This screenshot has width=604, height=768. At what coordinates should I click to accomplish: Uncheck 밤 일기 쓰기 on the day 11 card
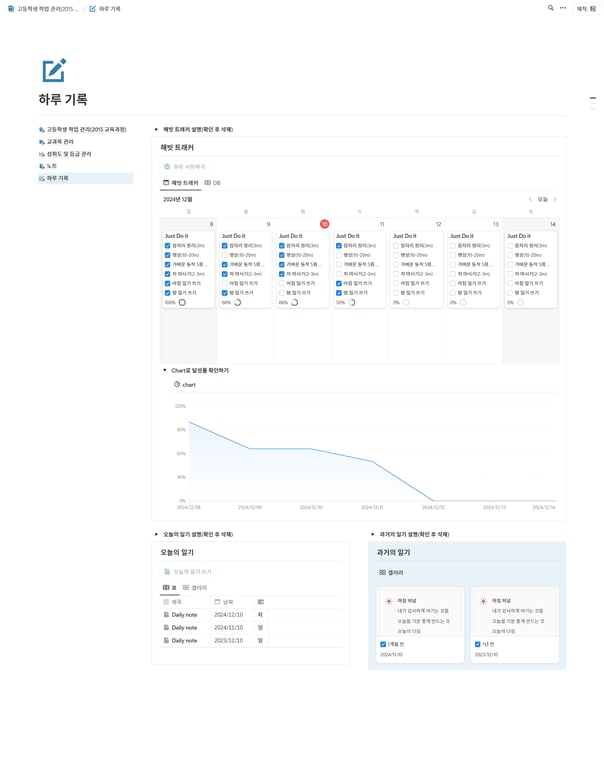[338, 293]
